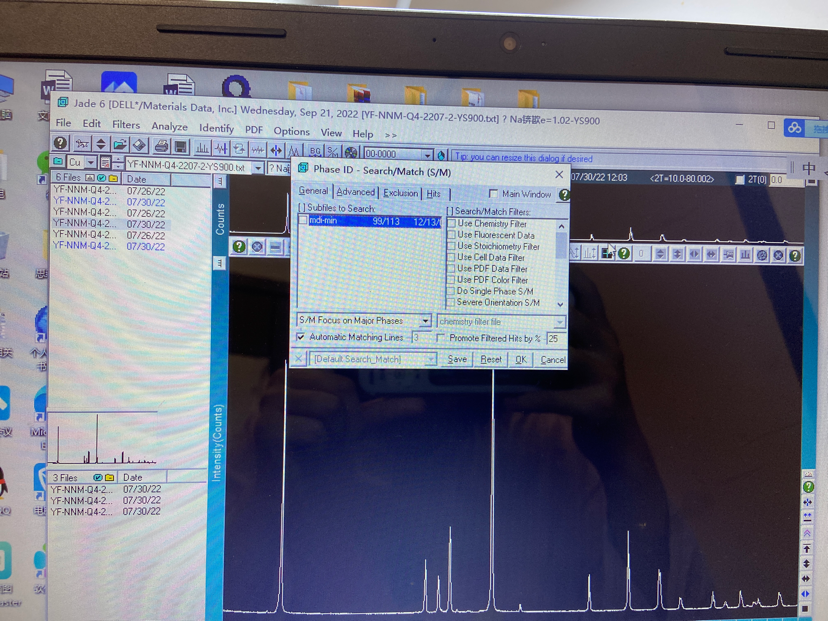Click the stepper arrows beside the report icon

pyautogui.click(x=118, y=163)
